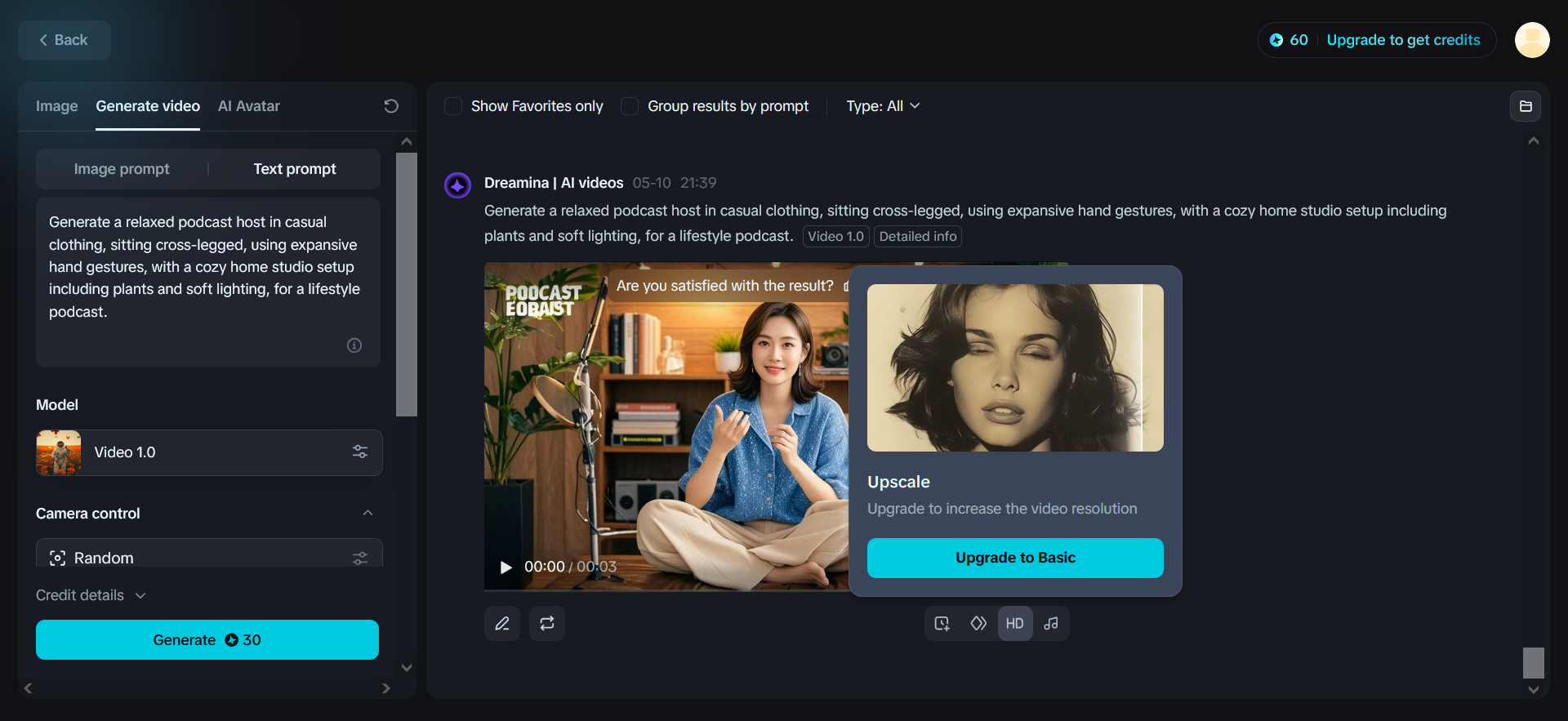Click the info icon in prompt box
This screenshot has width=1568, height=721.
click(x=354, y=345)
